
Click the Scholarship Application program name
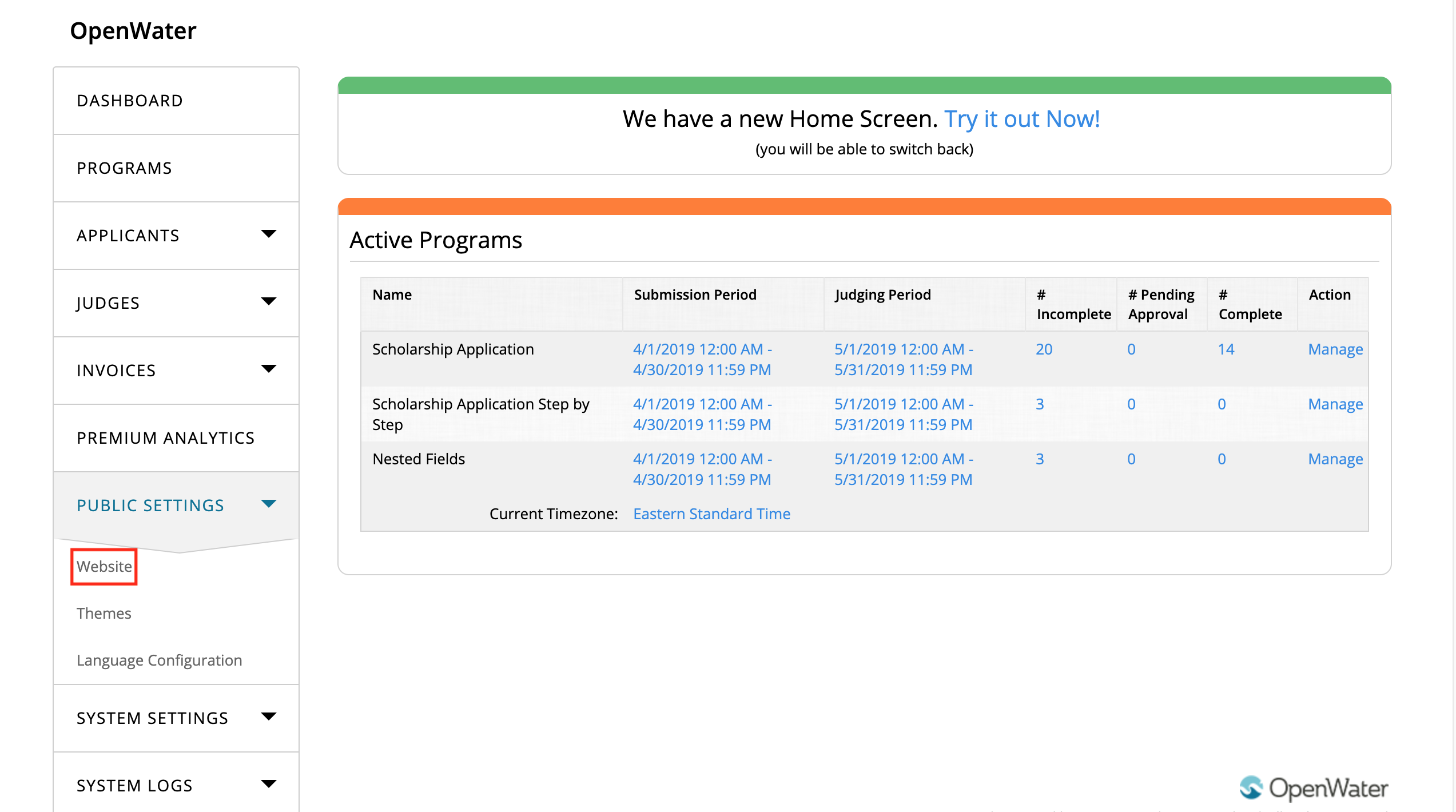tap(453, 349)
